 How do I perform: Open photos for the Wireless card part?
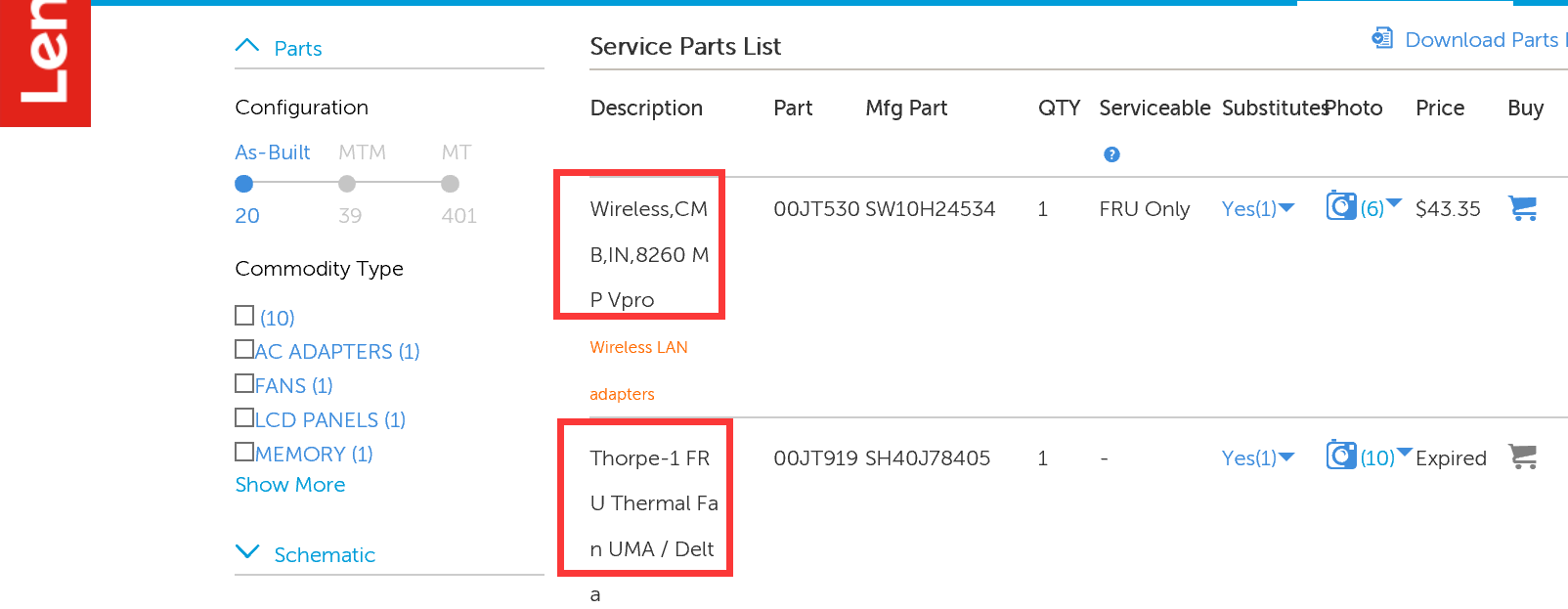pos(1341,206)
